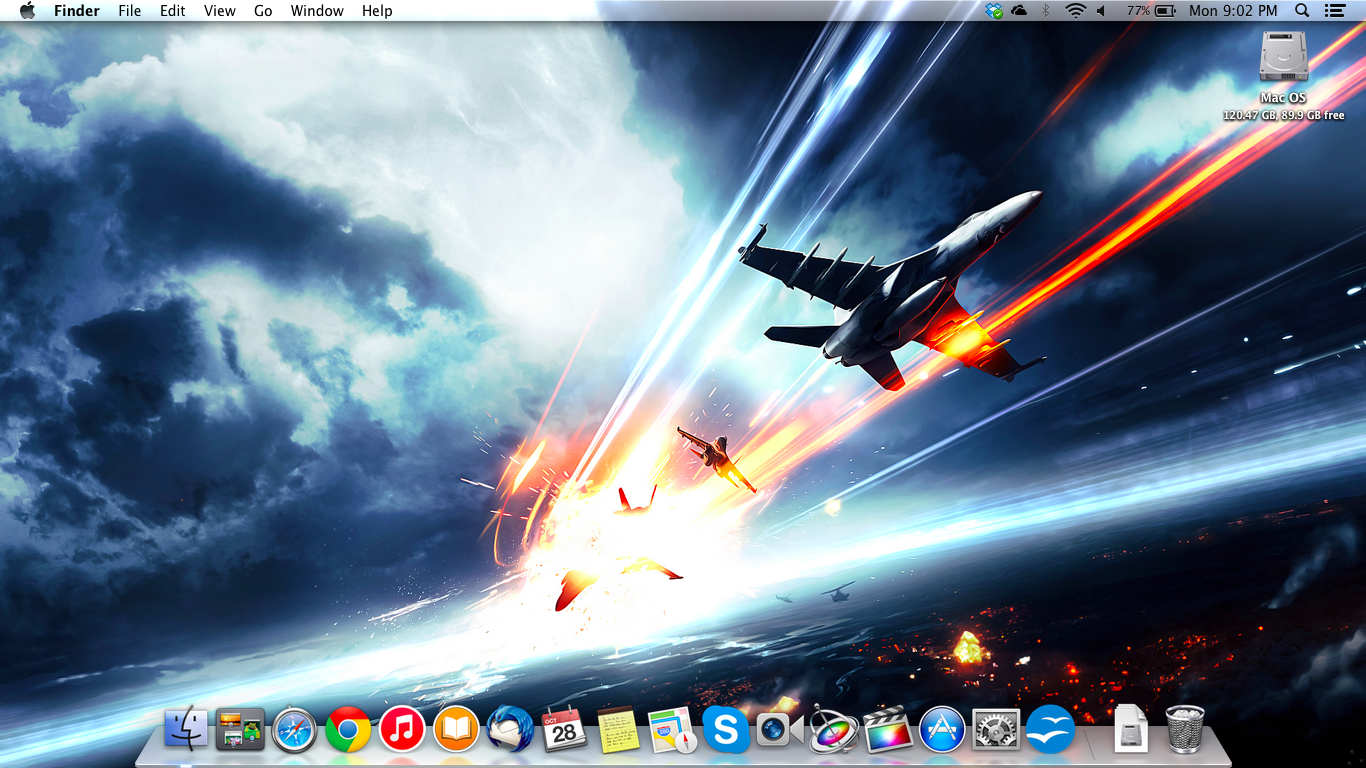
Task: Open System Preferences gear icon
Action: 996,730
